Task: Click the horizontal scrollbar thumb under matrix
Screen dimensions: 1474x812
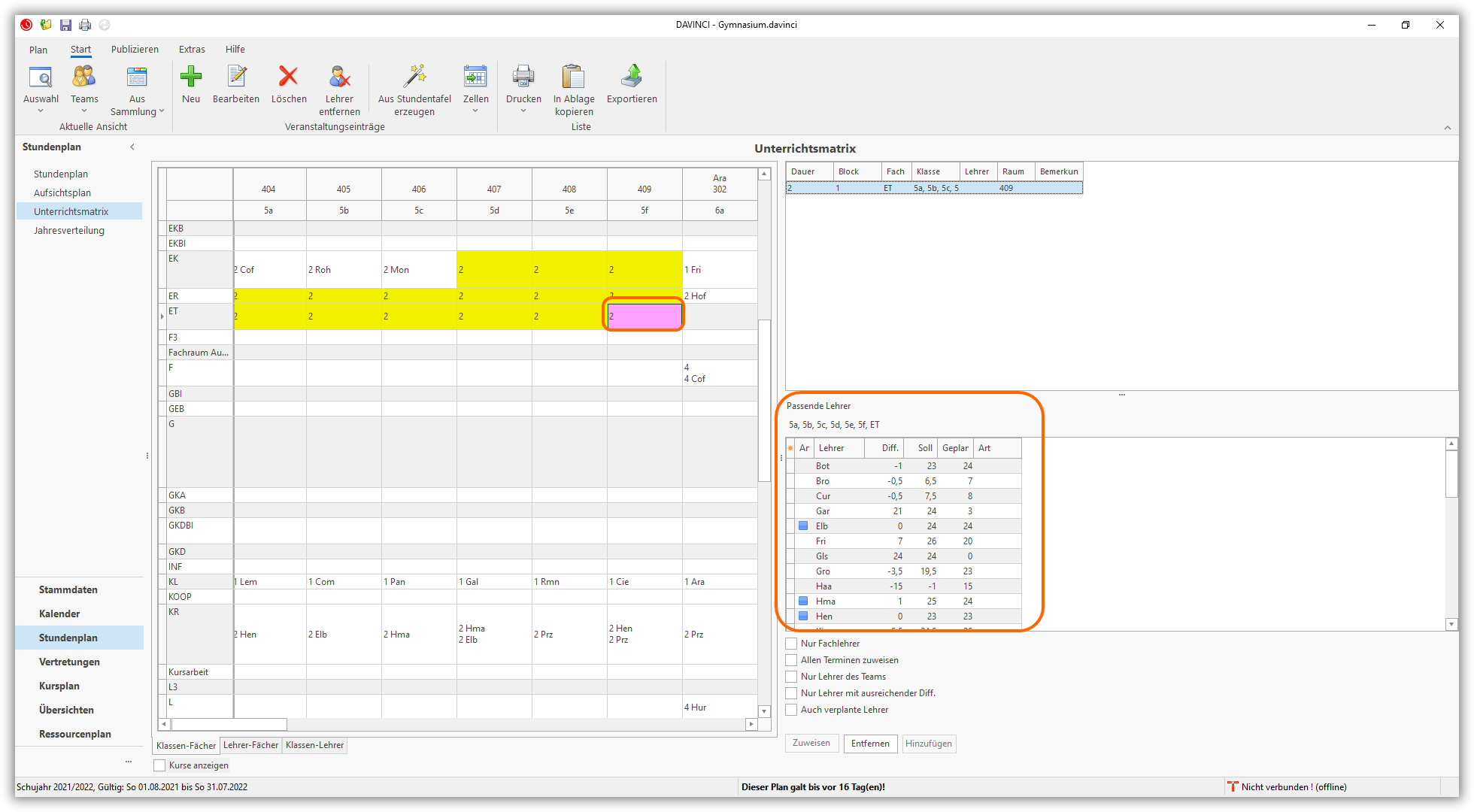Action: tap(229, 724)
